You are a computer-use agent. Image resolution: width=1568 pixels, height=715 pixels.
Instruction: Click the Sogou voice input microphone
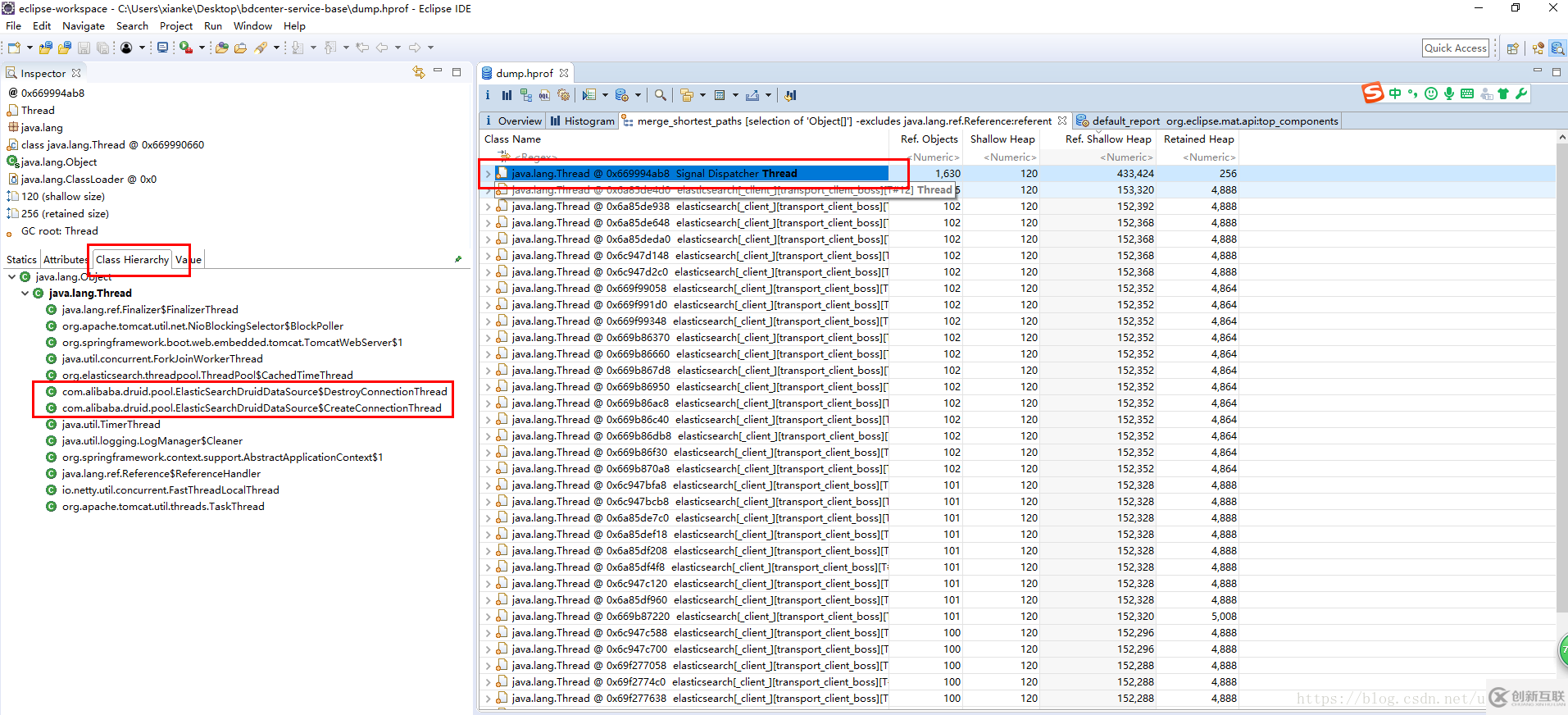tap(1449, 93)
